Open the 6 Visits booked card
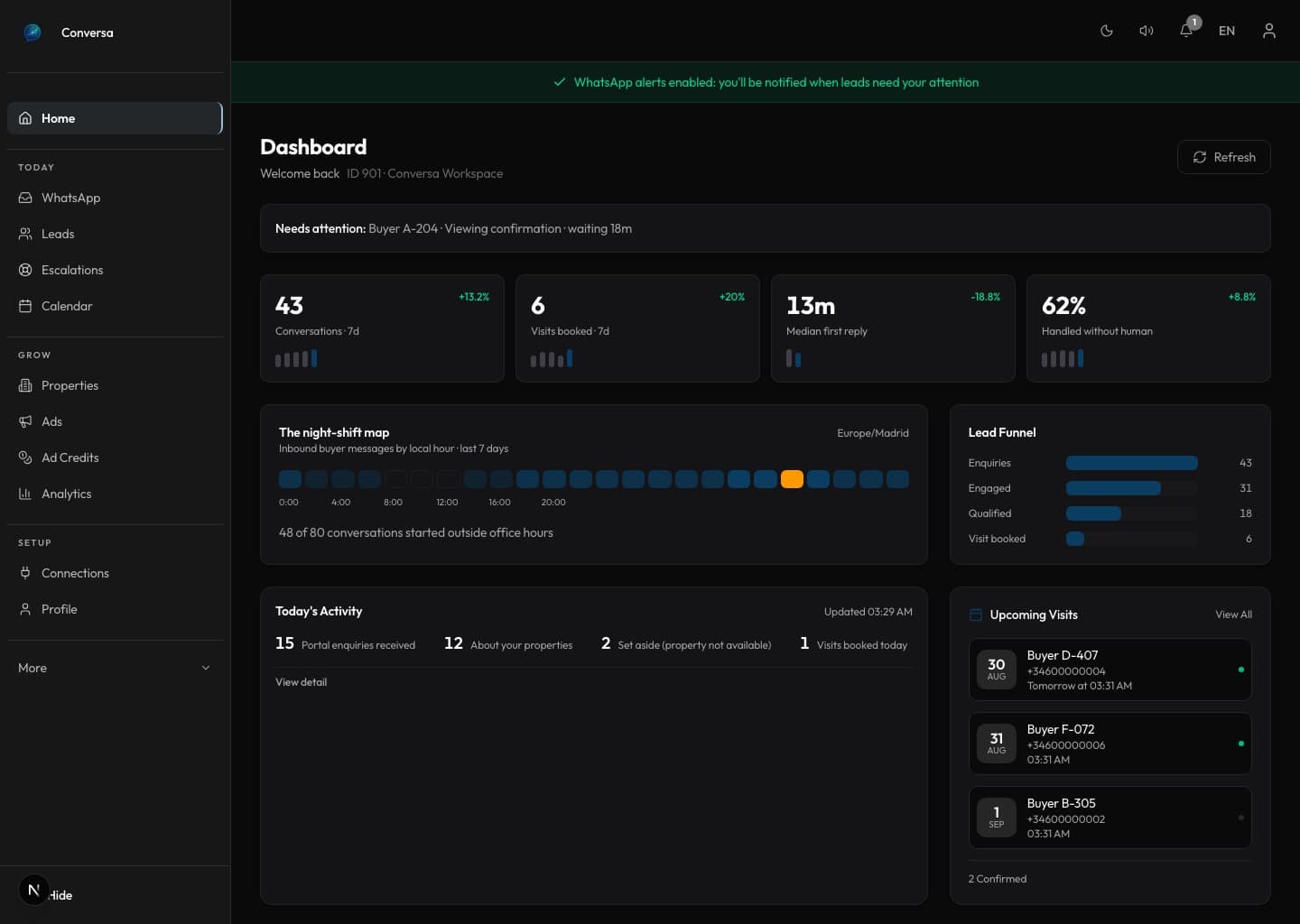This screenshot has width=1300, height=924. (x=637, y=328)
